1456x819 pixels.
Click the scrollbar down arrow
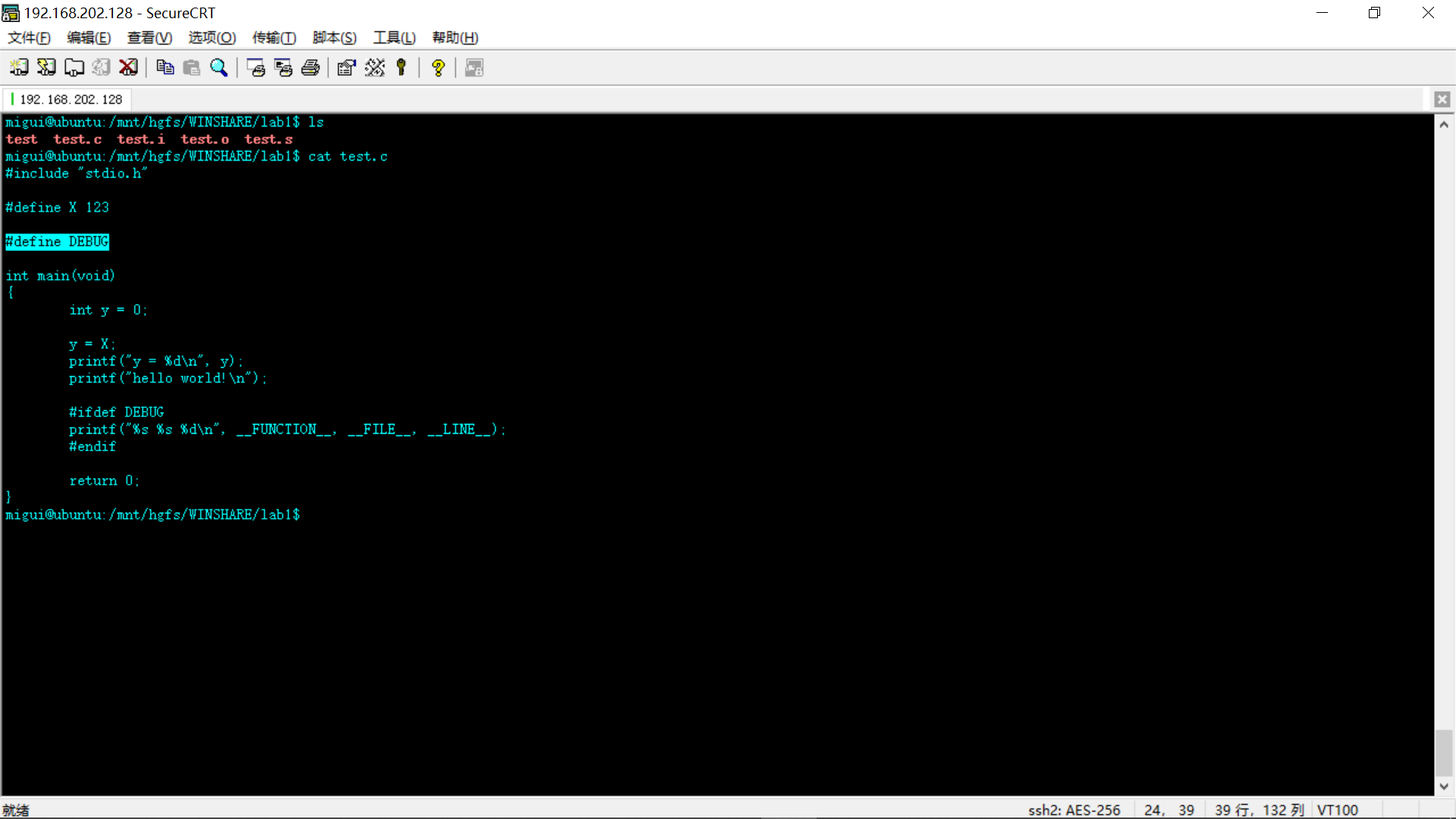click(x=1444, y=786)
